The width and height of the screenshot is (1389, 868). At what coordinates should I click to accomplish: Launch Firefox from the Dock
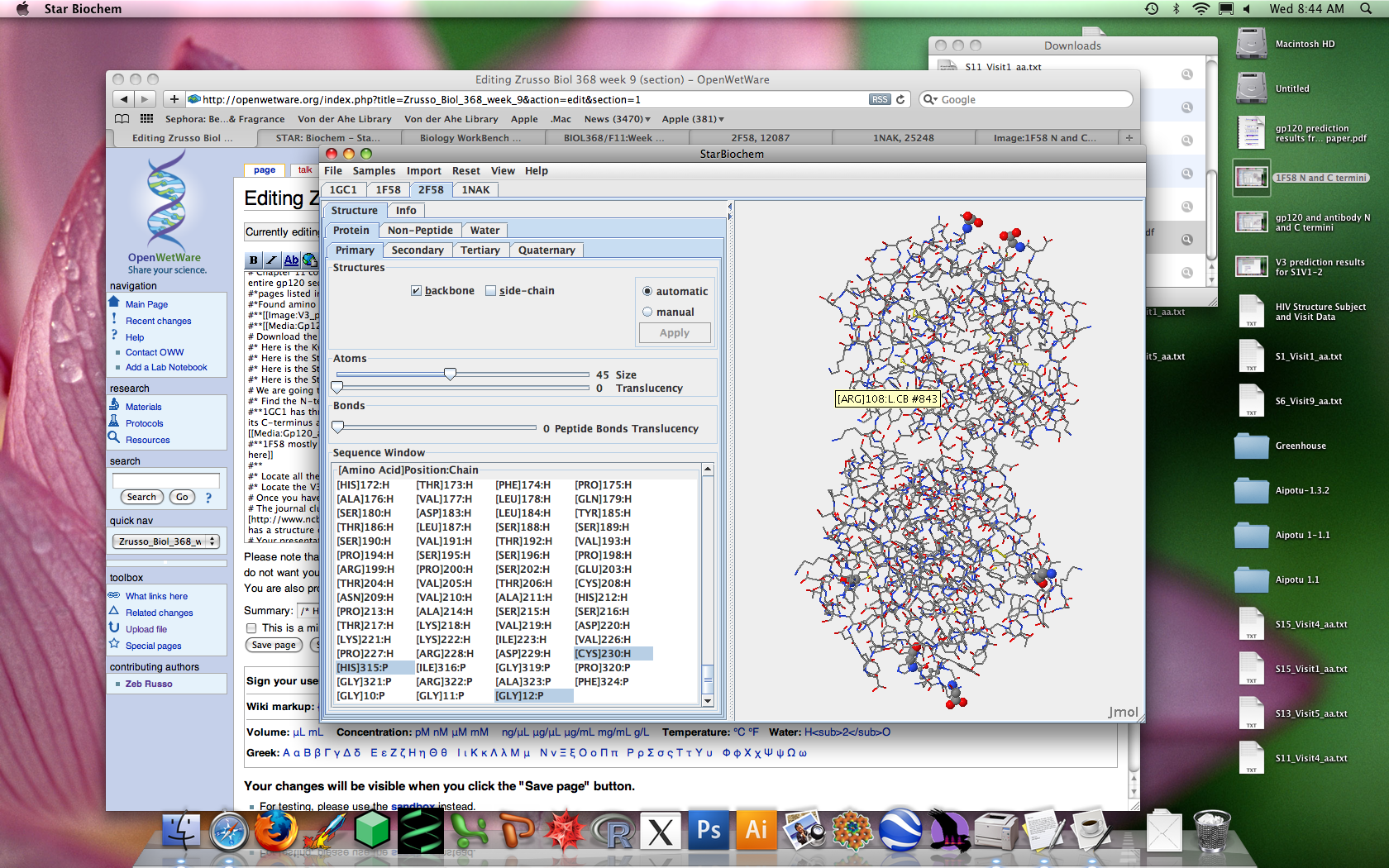275,831
